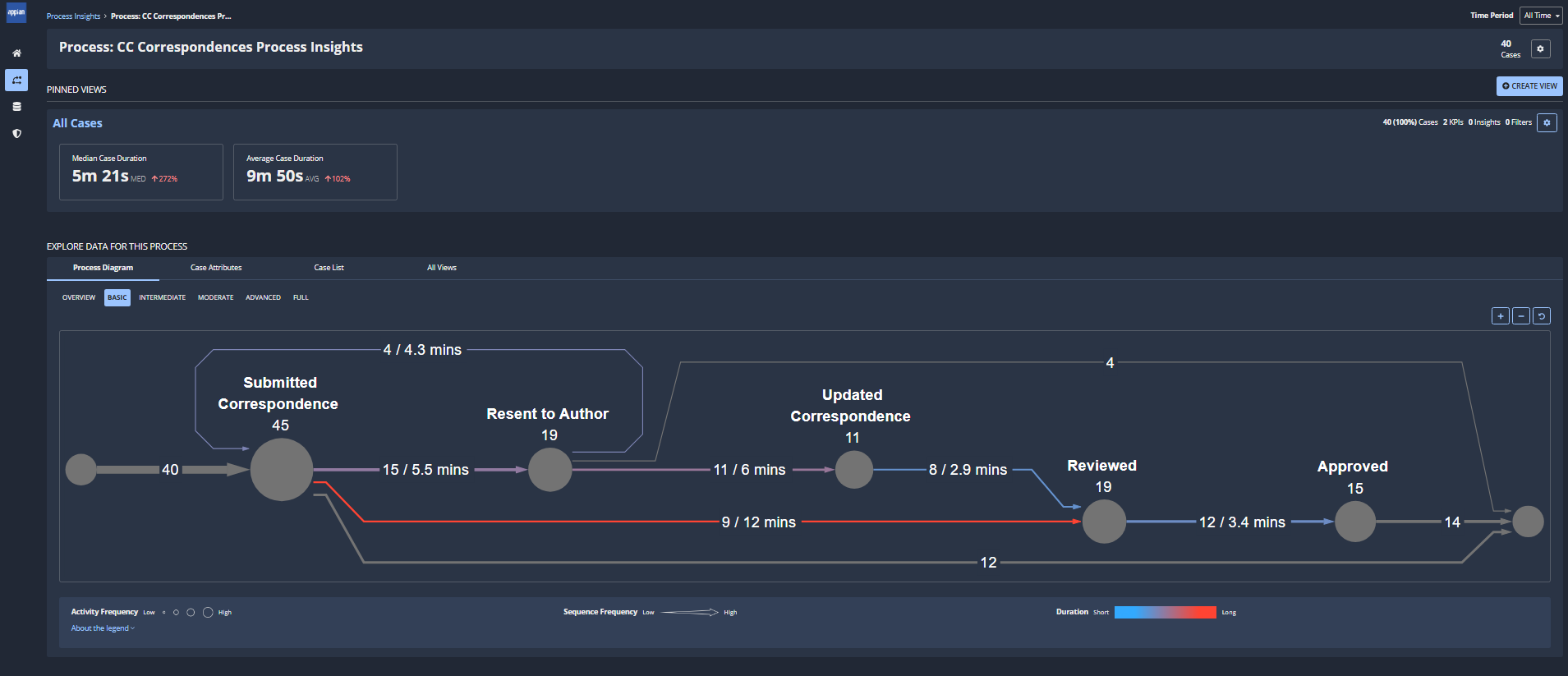Go to Home via sidebar icon

point(16,53)
